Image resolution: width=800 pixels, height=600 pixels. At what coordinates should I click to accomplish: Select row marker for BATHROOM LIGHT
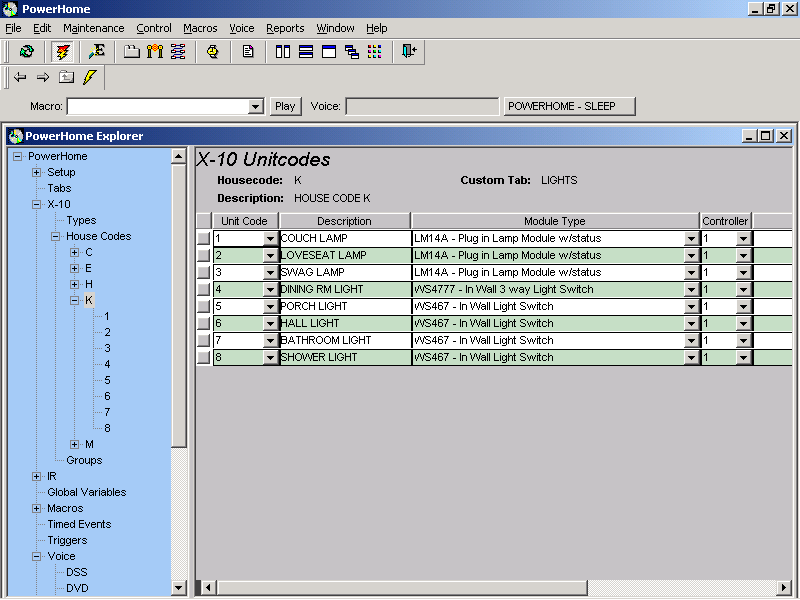pos(204,340)
